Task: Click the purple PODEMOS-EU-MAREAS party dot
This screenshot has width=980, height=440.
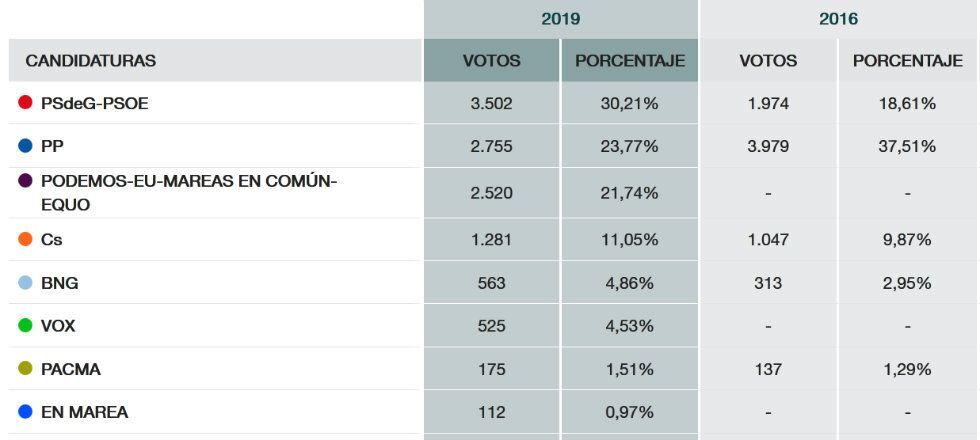Action: click(26, 181)
